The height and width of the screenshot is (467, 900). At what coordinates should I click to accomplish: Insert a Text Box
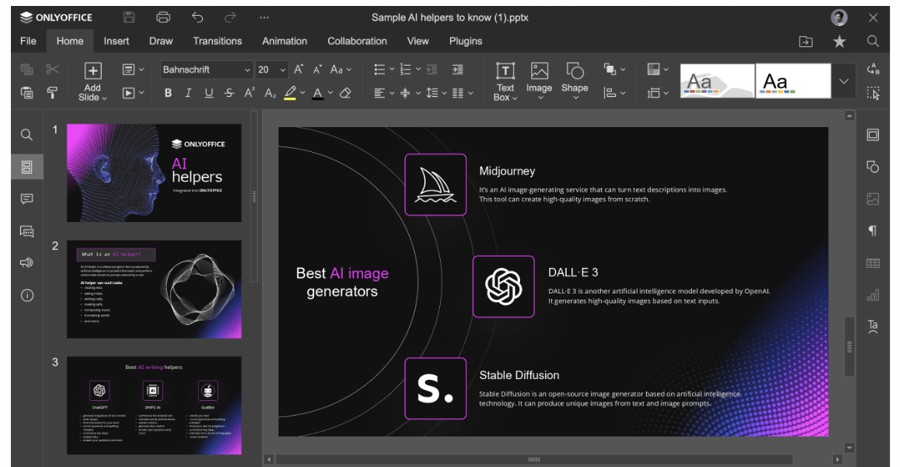click(x=505, y=81)
